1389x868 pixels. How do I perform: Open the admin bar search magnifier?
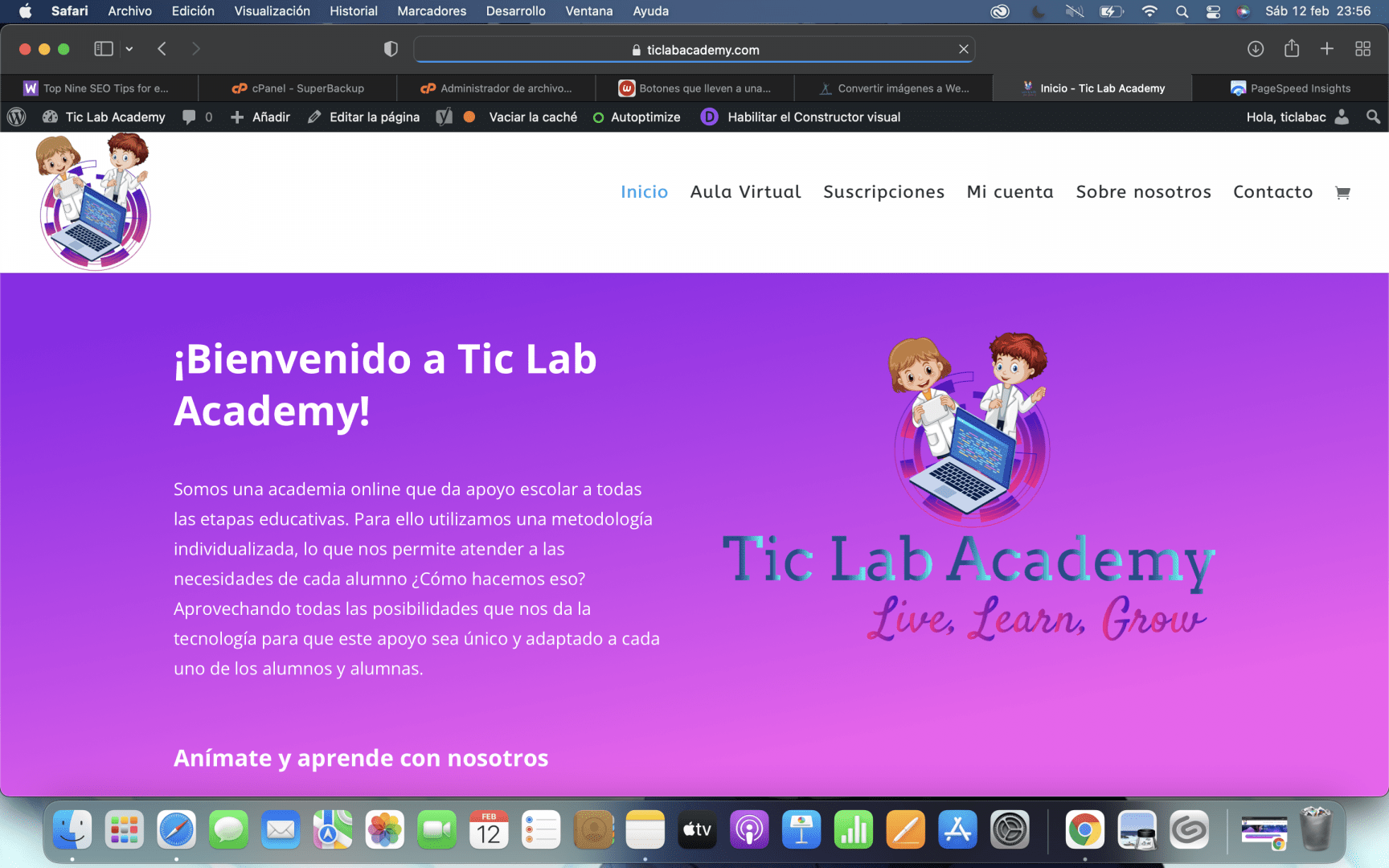[1373, 117]
